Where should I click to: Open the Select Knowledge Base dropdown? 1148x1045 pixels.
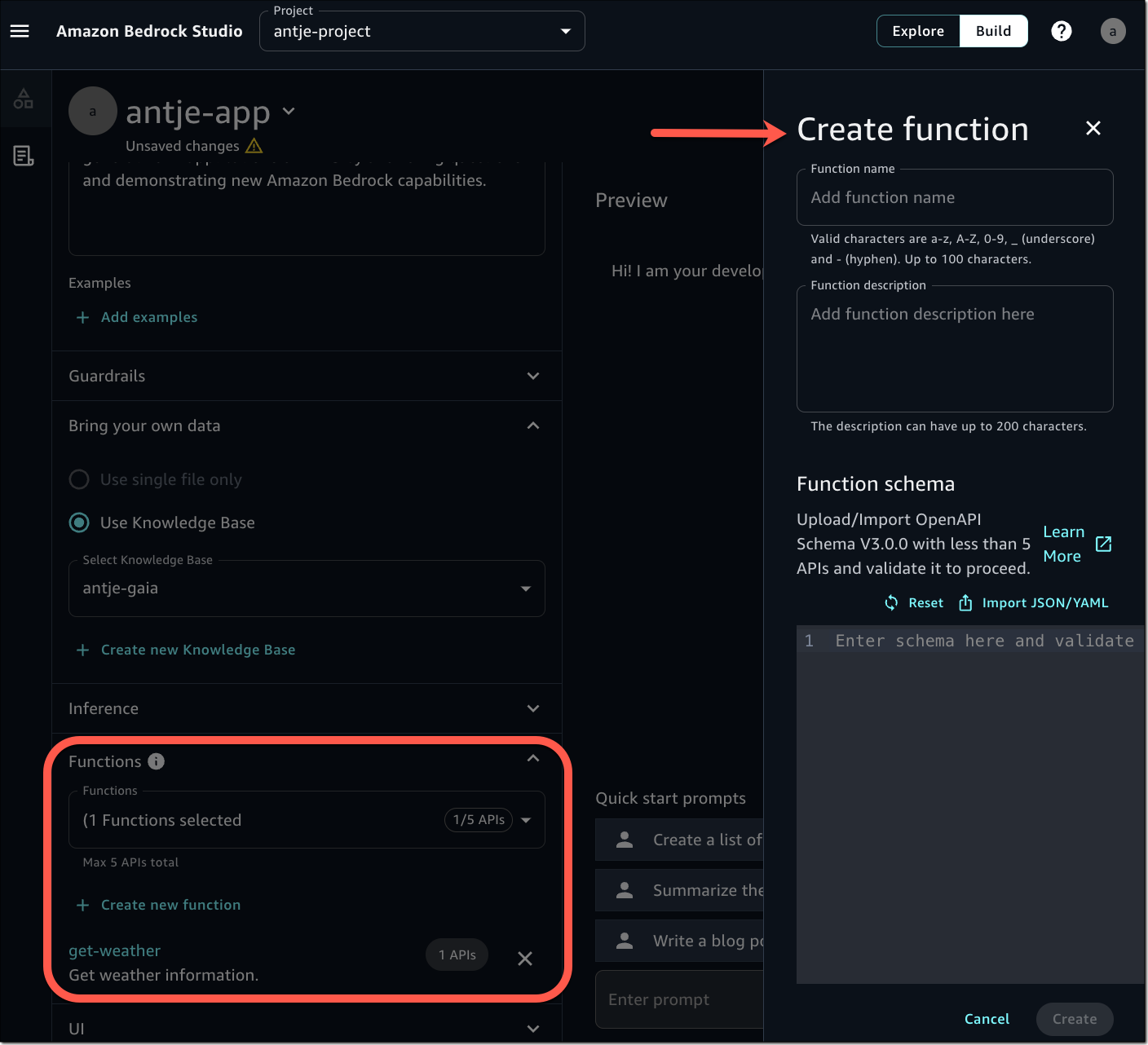pos(307,589)
